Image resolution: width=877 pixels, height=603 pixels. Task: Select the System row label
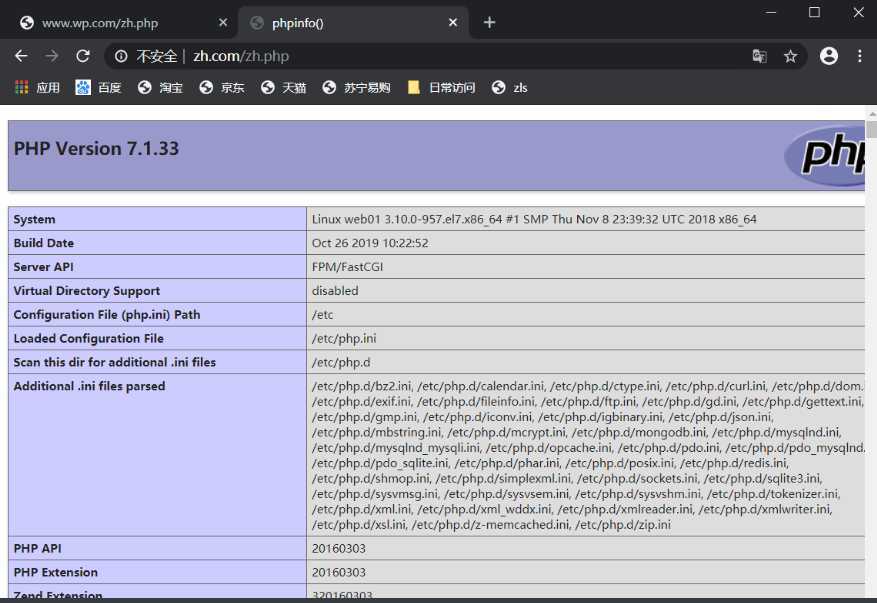[34, 219]
